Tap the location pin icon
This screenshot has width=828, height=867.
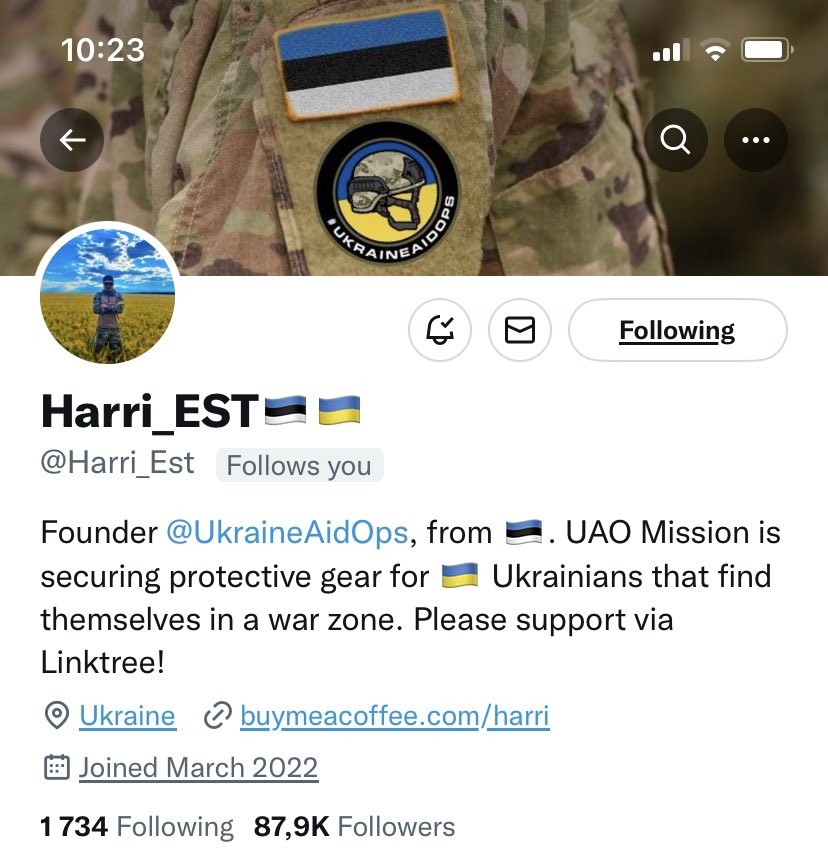[x=56, y=715]
